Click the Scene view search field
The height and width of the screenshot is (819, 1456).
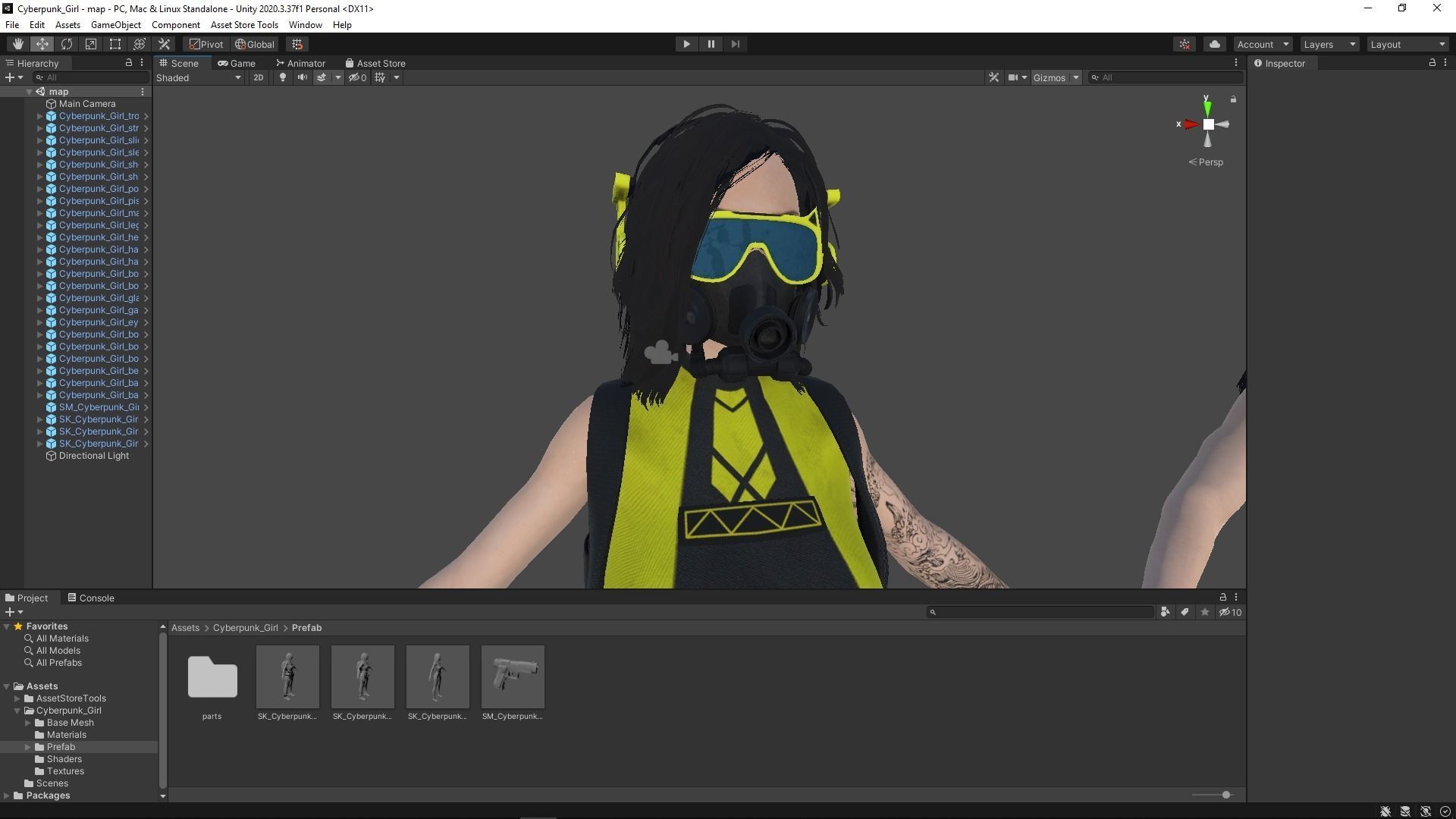[x=1165, y=77]
